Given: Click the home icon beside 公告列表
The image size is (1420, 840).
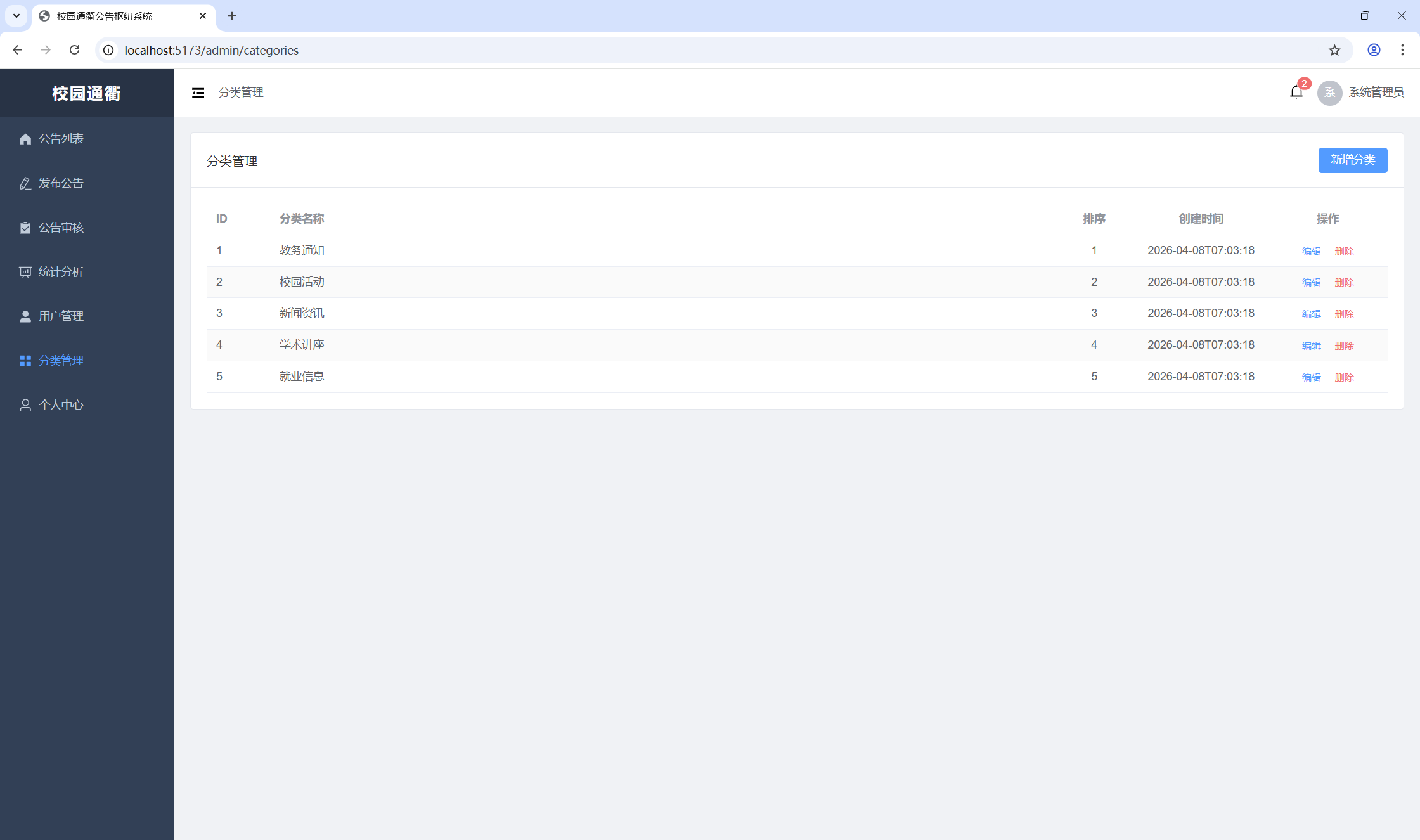Looking at the screenshot, I should [x=25, y=139].
